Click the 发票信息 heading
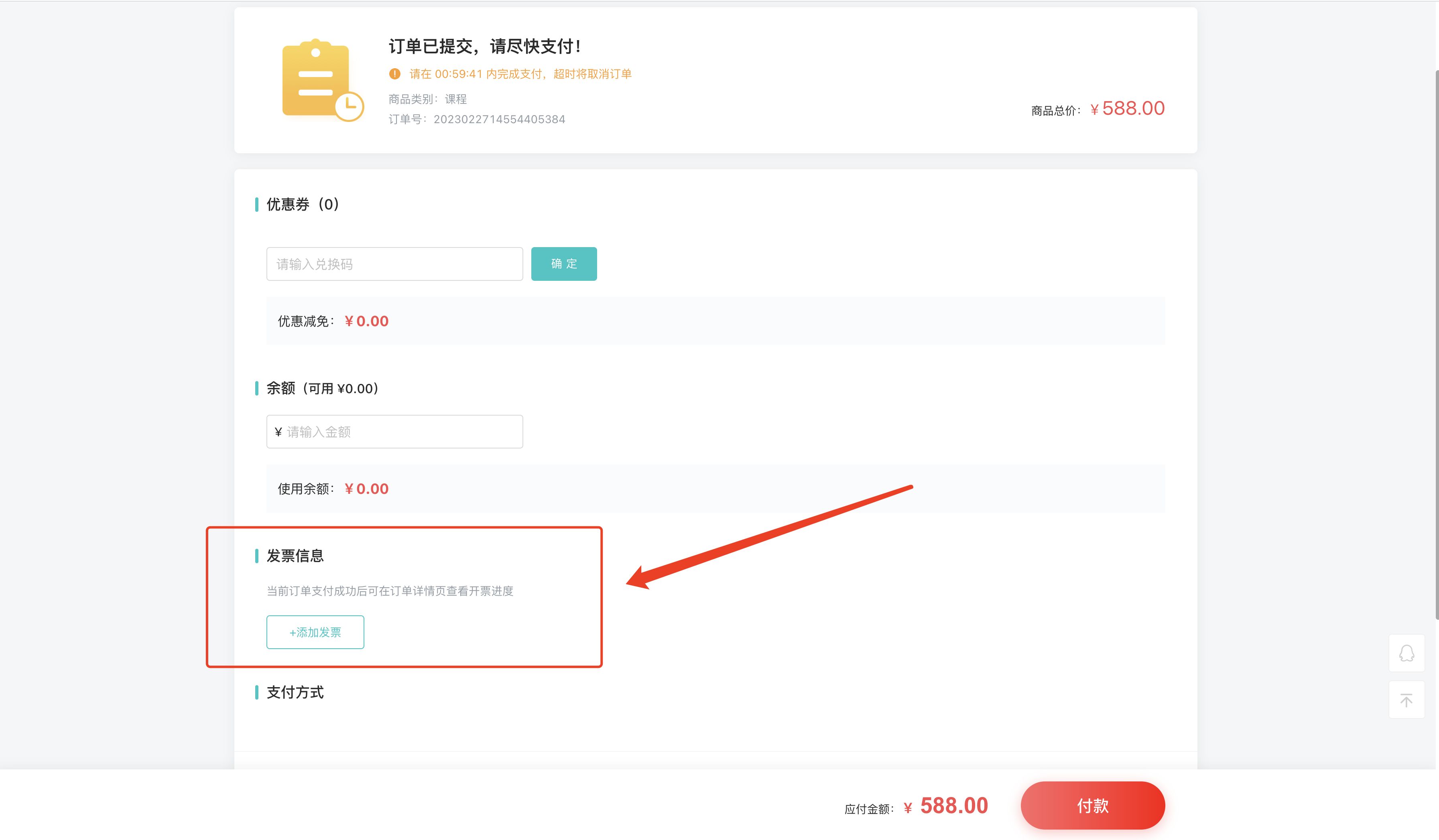 pos(295,556)
